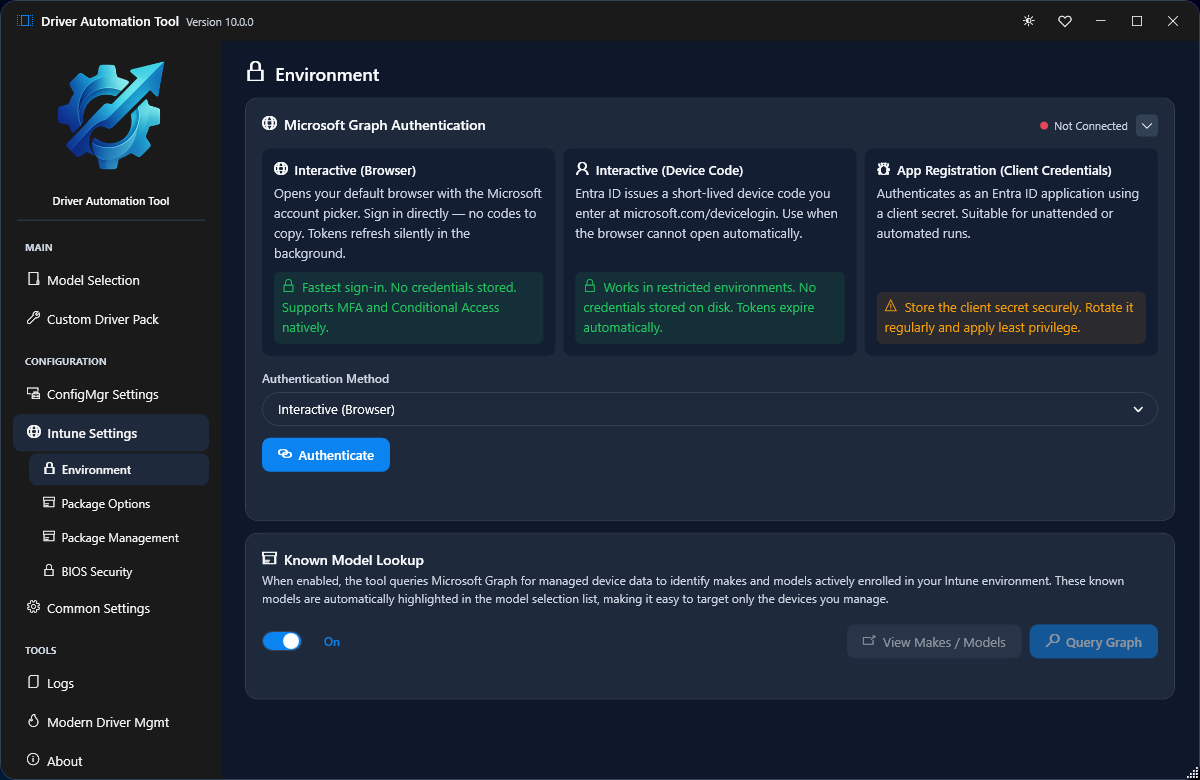The image size is (1200, 780).
Task: Open BIOS Security sub-item
Action: pyautogui.click(x=119, y=571)
